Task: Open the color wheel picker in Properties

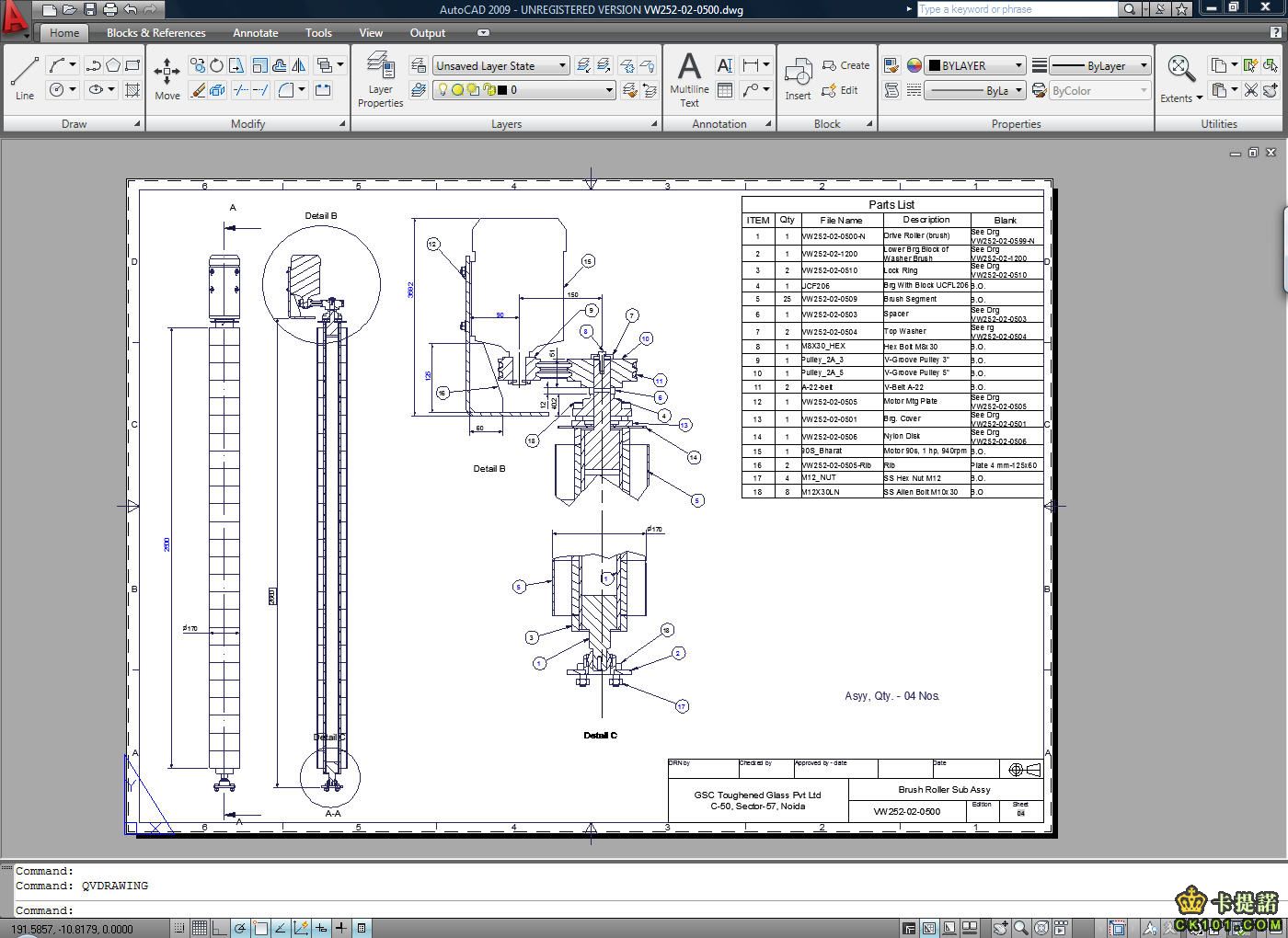Action: [x=914, y=65]
